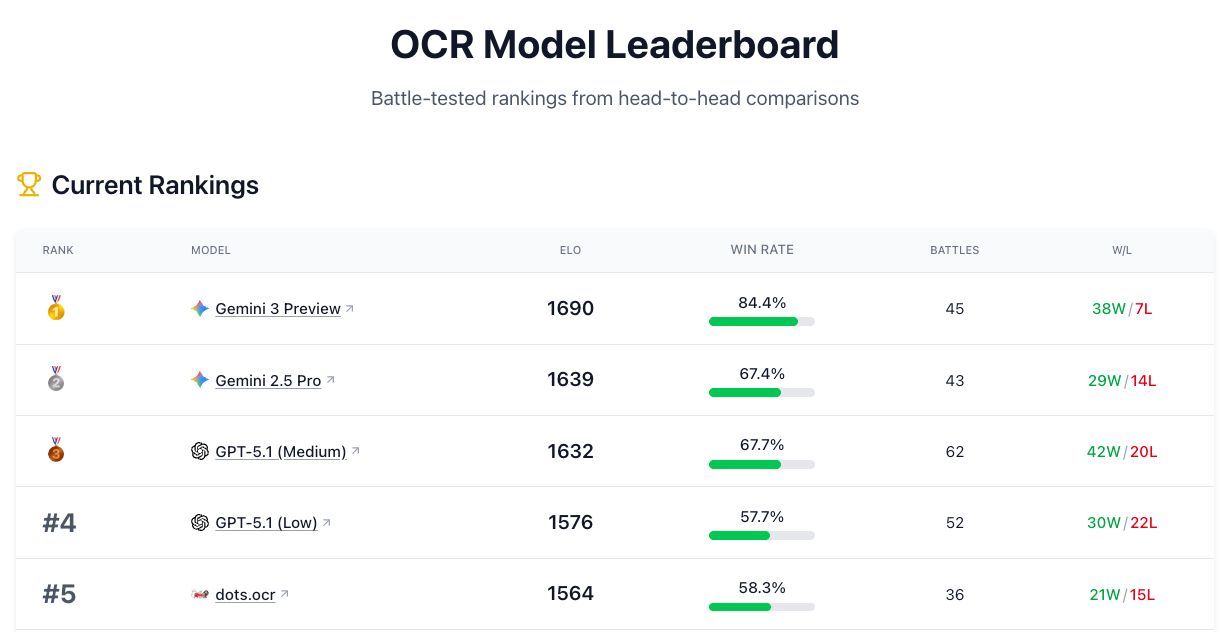1221x632 pixels.
Task: Click the silver medal rank icon
Action: pos(56,380)
